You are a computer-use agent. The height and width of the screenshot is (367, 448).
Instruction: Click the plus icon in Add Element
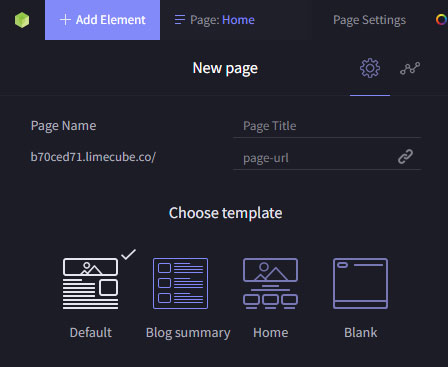coord(65,20)
